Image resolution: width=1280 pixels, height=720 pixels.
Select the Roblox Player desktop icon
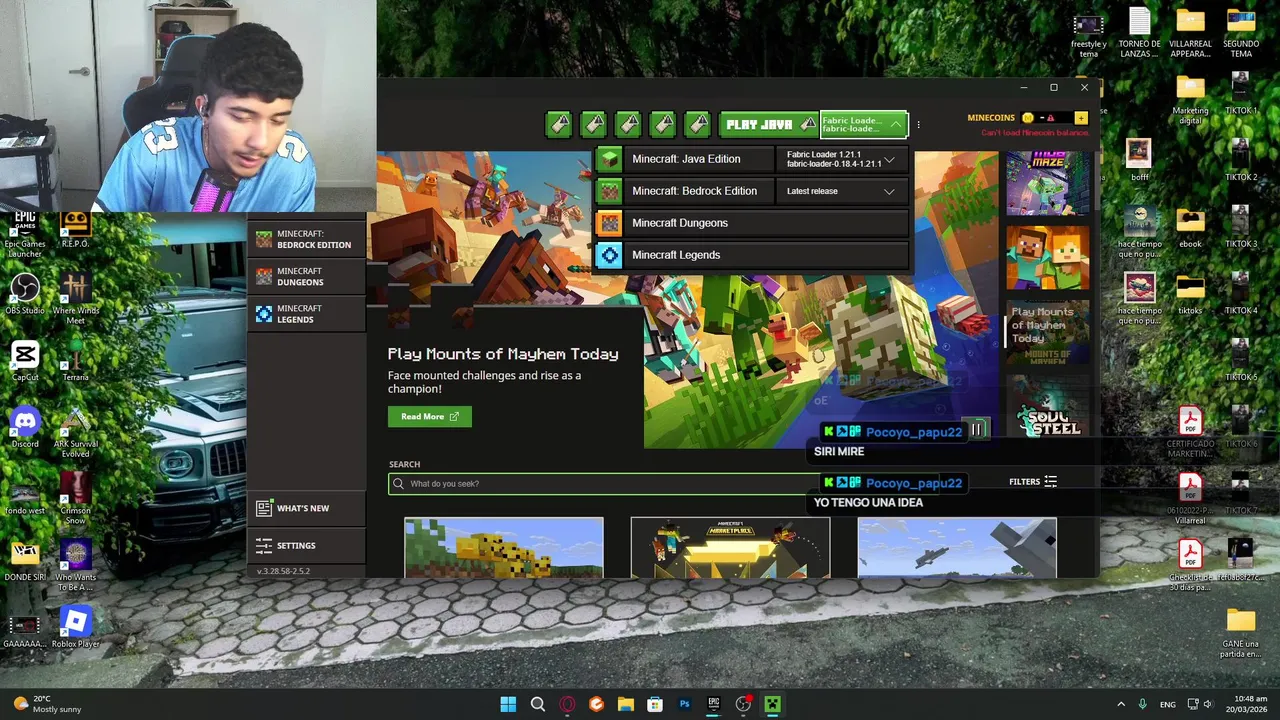(75, 628)
